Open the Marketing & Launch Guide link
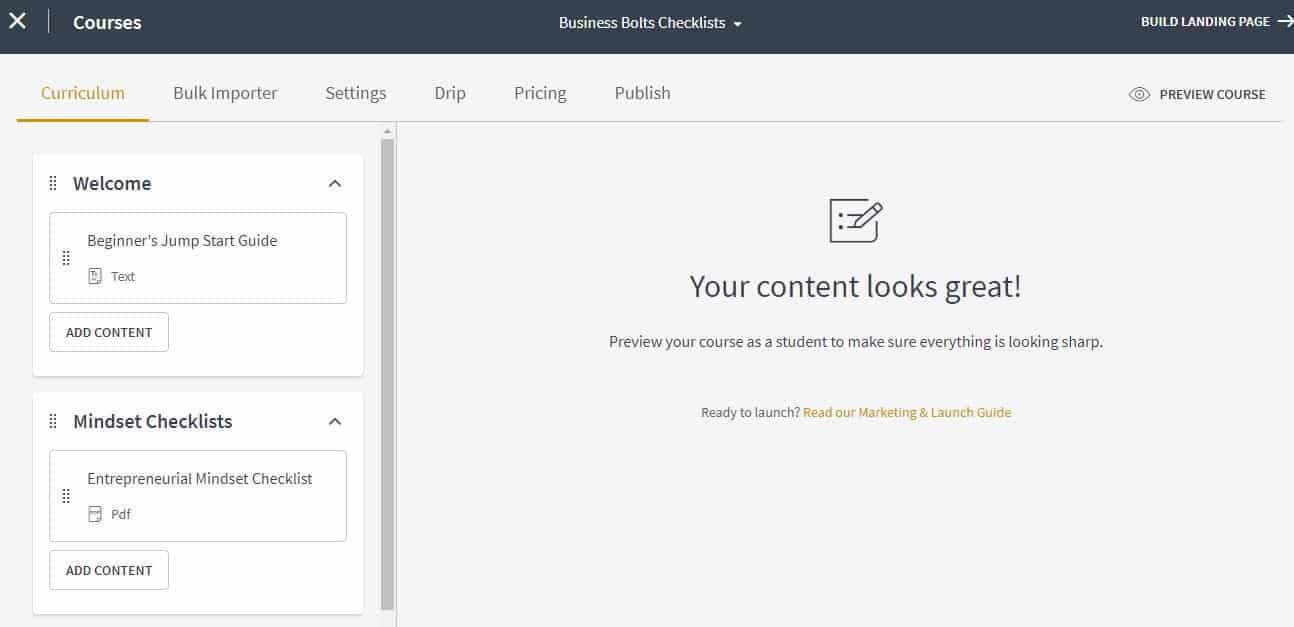The height and width of the screenshot is (627, 1294). click(907, 412)
